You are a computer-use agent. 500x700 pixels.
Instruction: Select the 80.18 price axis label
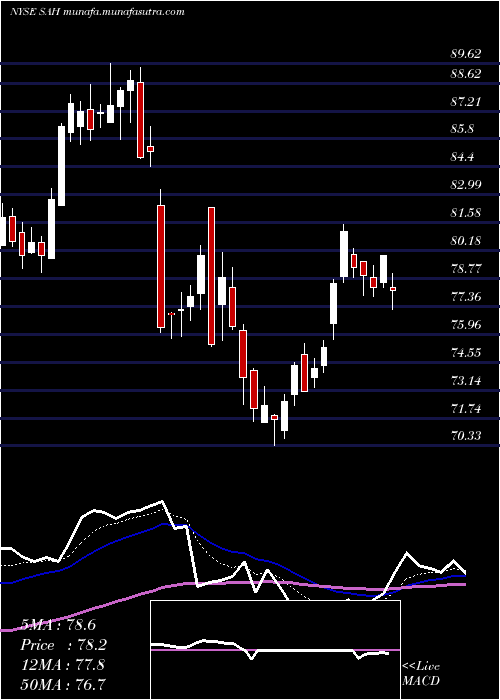466,241
